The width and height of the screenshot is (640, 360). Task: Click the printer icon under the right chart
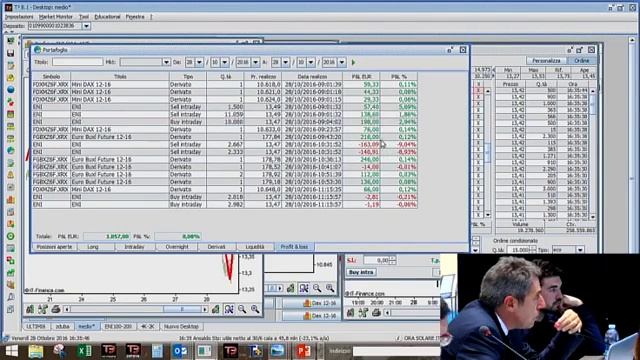[x=376, y=313]
